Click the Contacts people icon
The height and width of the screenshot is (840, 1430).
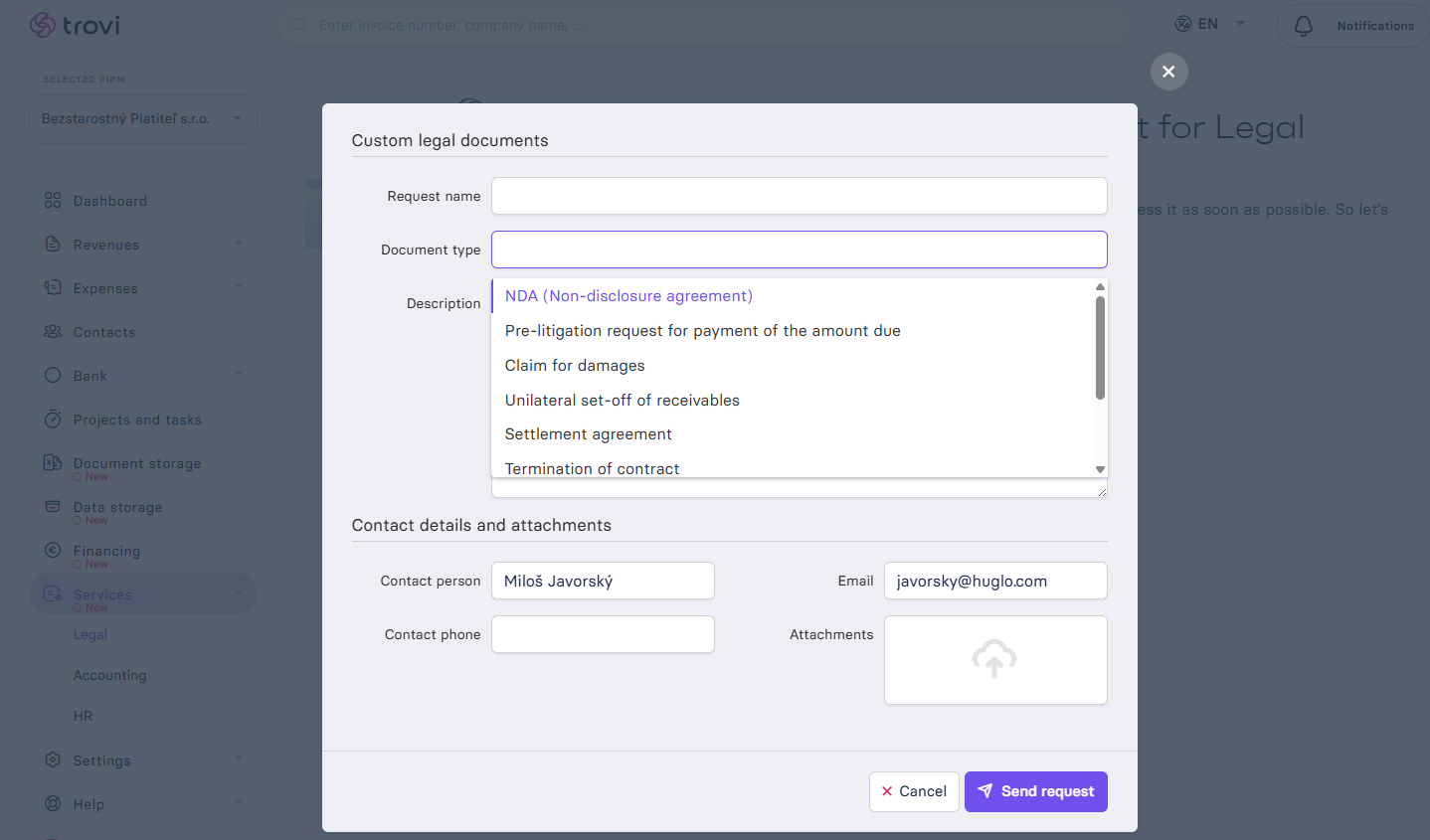click(53, 332)
